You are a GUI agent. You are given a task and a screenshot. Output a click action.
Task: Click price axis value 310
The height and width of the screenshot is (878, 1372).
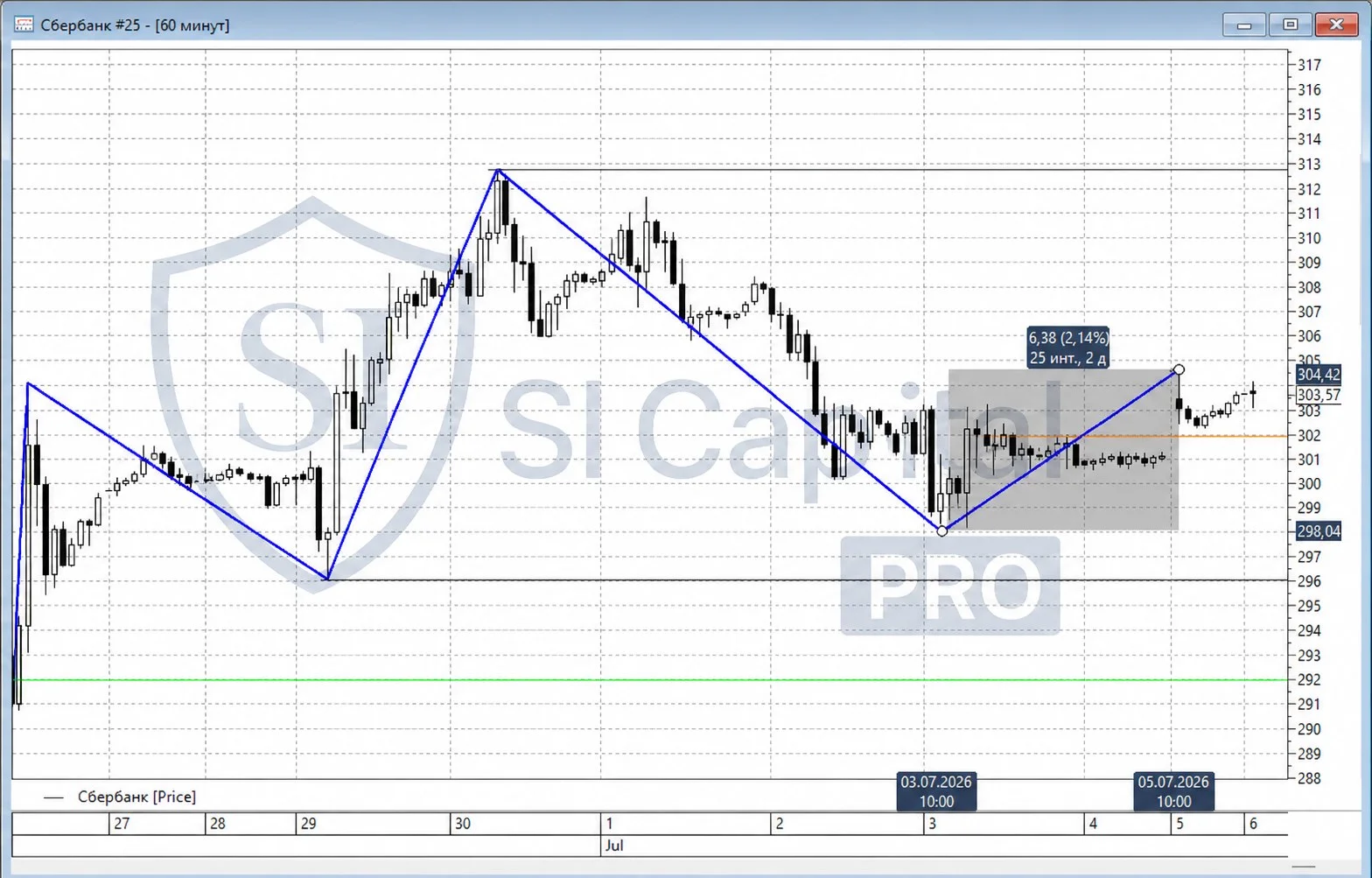(1309, 238)
